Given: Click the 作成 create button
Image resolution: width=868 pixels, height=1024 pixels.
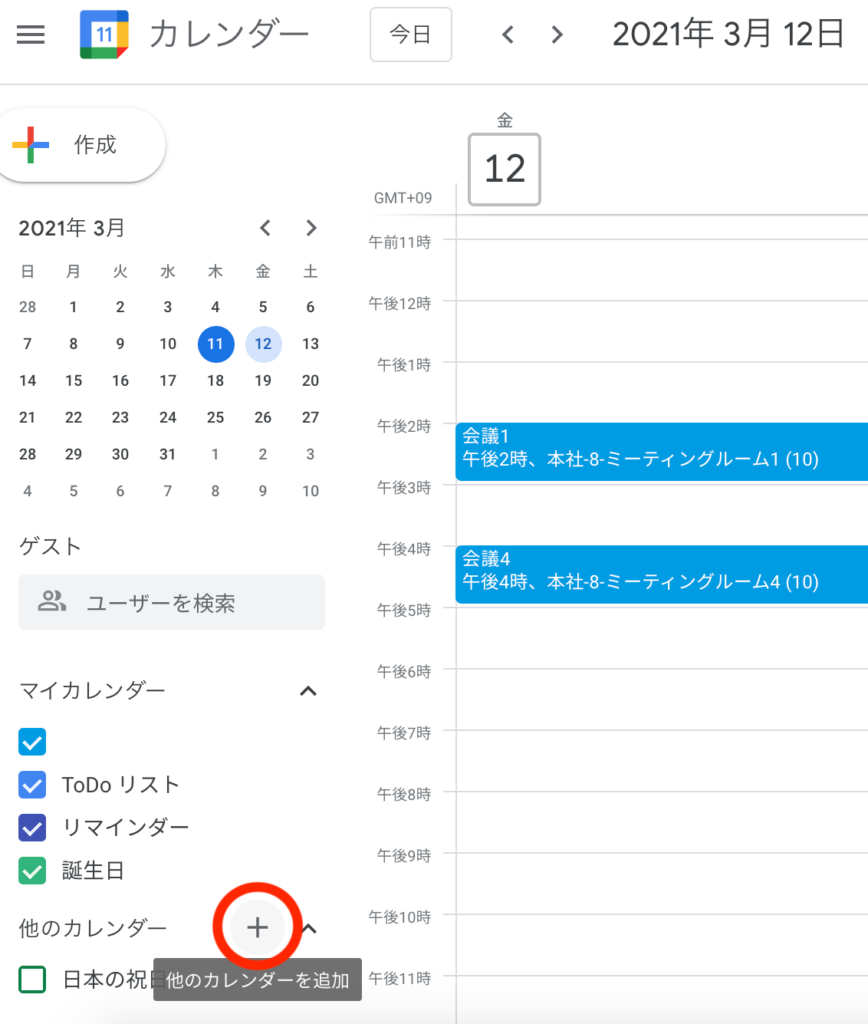Looking at the screenshot, I should [x=81, y=145].
